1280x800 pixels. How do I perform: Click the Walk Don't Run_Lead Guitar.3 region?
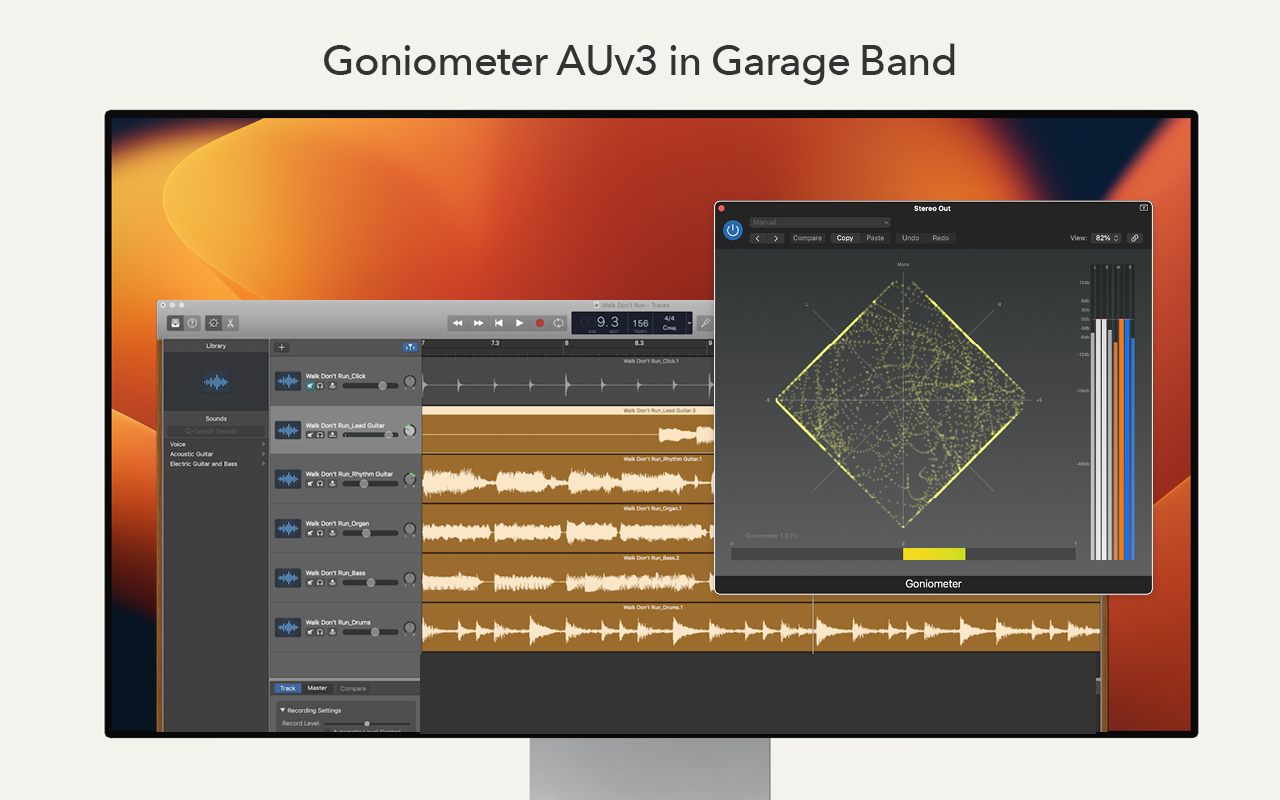point(568,430)
